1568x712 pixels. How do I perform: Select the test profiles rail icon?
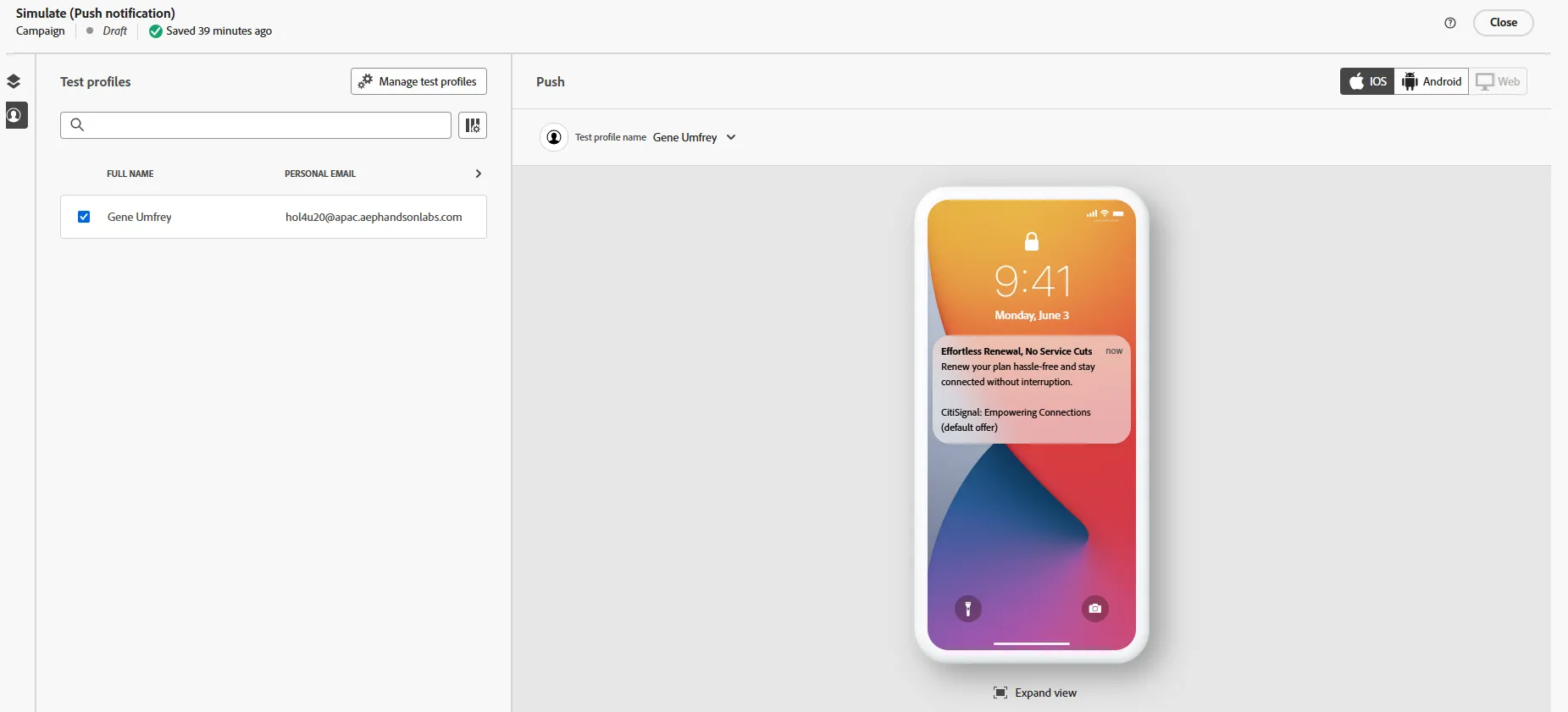point(16,115)
